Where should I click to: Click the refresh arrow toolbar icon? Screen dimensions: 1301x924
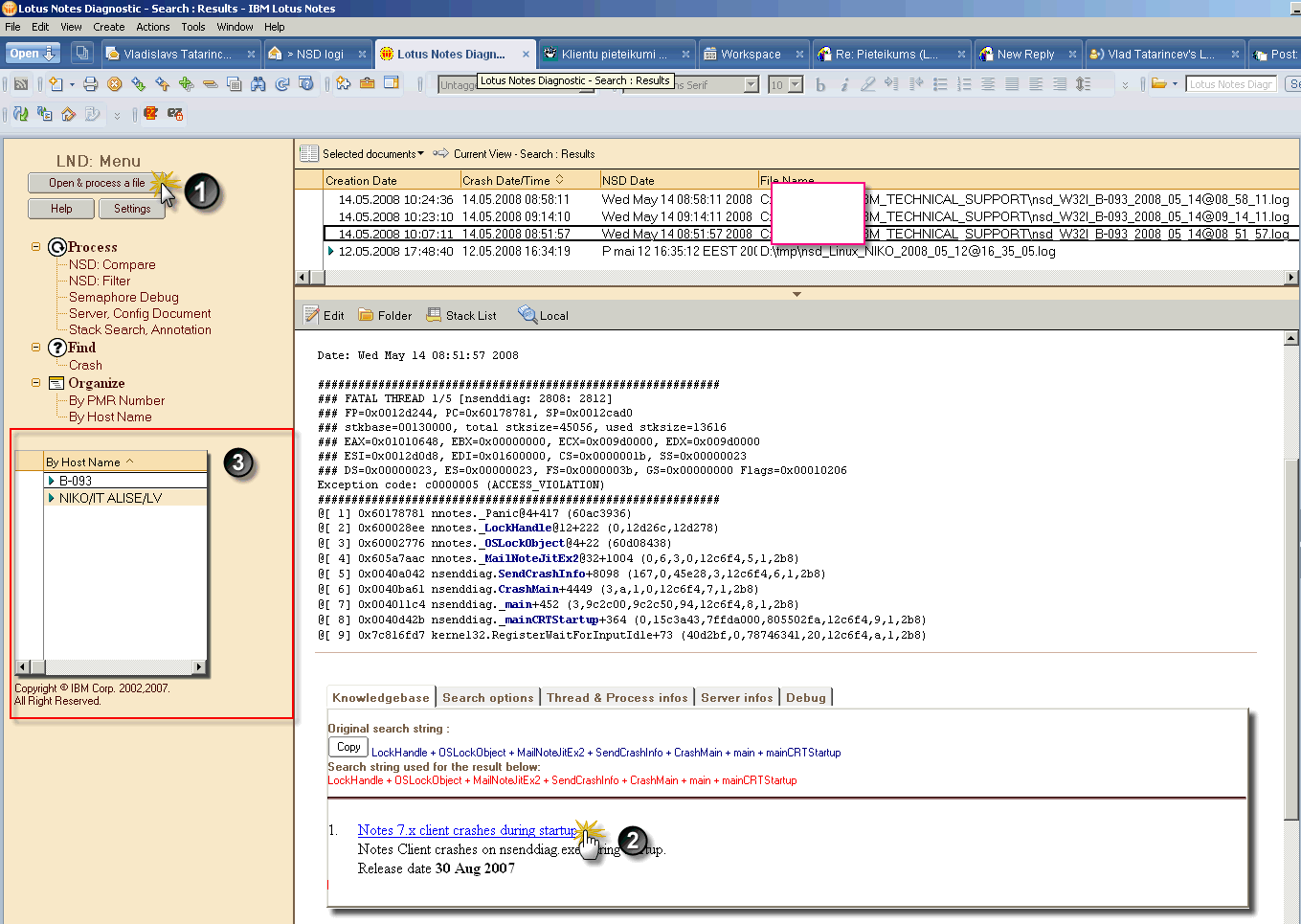[x=282, y=84]
